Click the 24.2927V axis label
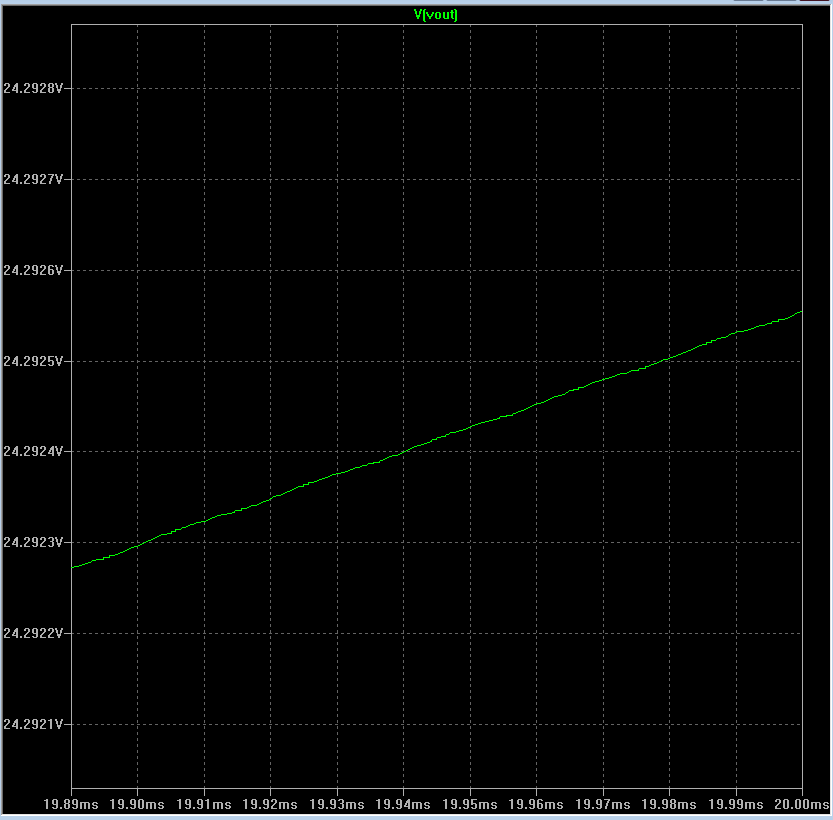Viewport: 833px width, 820px height. point(33,180)
